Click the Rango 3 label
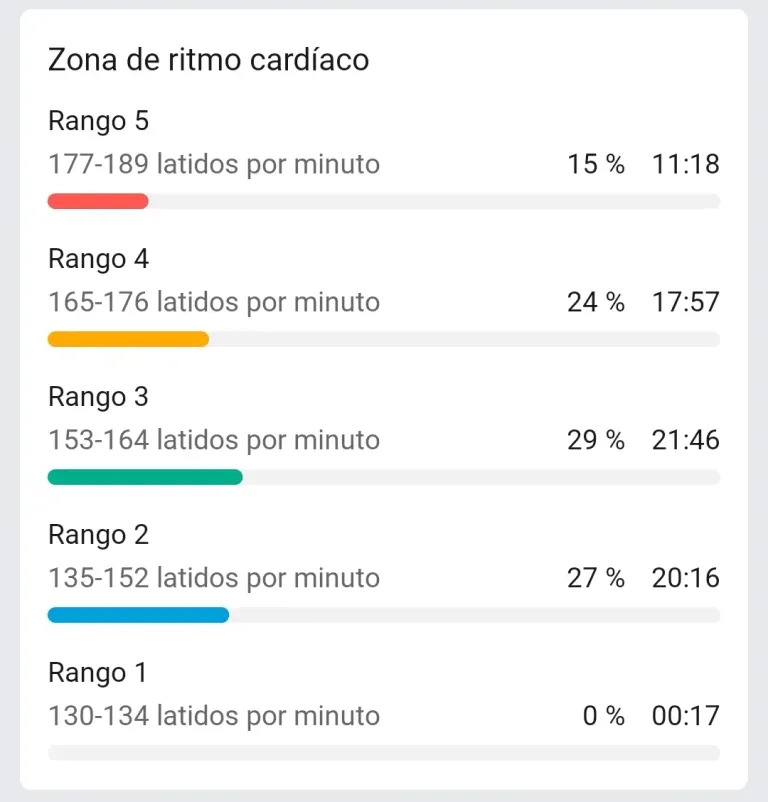The image size is (768, 802). tap(98, 397)
